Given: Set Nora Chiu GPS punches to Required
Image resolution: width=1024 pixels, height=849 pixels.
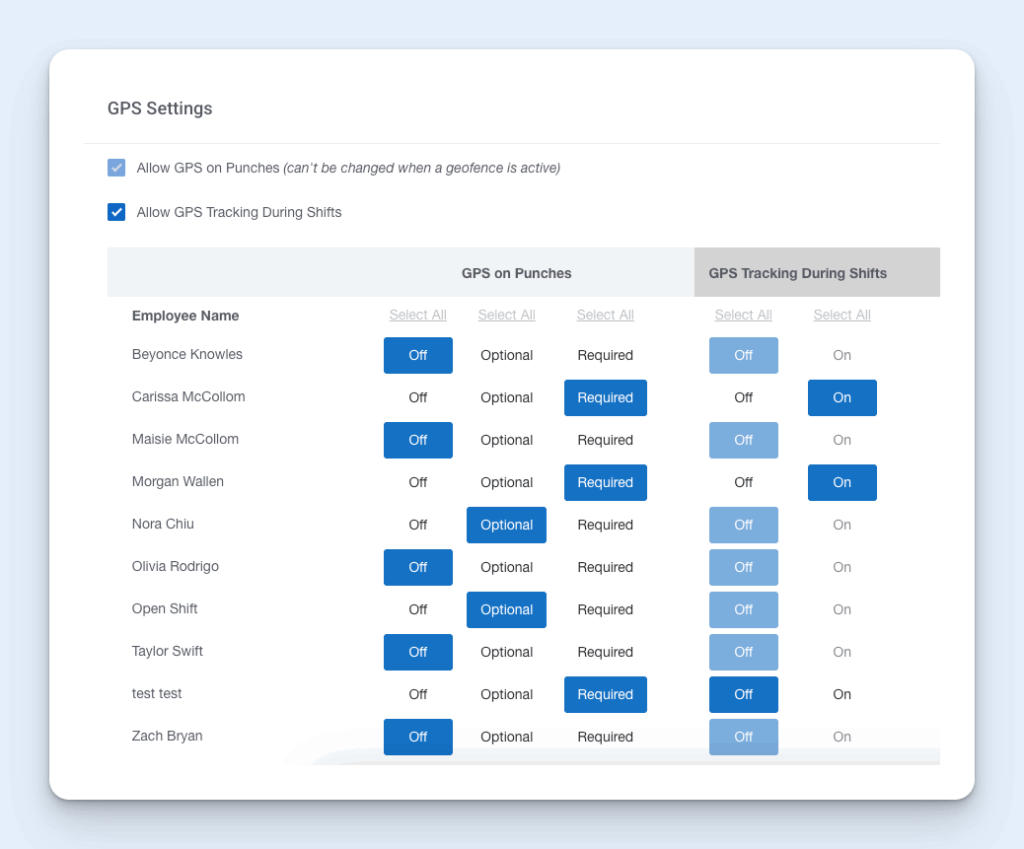Looking at the screenshot, I should pos(605,524).
